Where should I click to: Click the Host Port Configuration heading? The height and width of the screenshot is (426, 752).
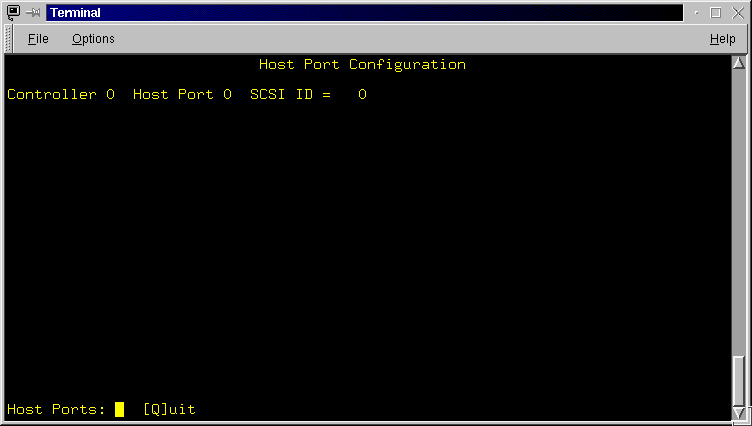[362, 64]
